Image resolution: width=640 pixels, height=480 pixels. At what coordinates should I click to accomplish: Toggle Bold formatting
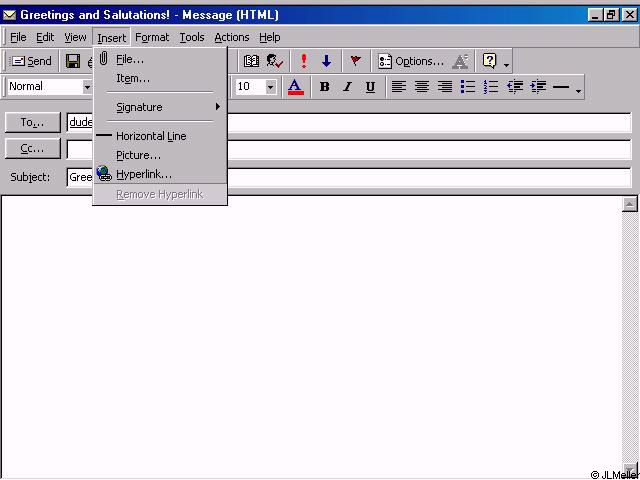tap(324, 87)
